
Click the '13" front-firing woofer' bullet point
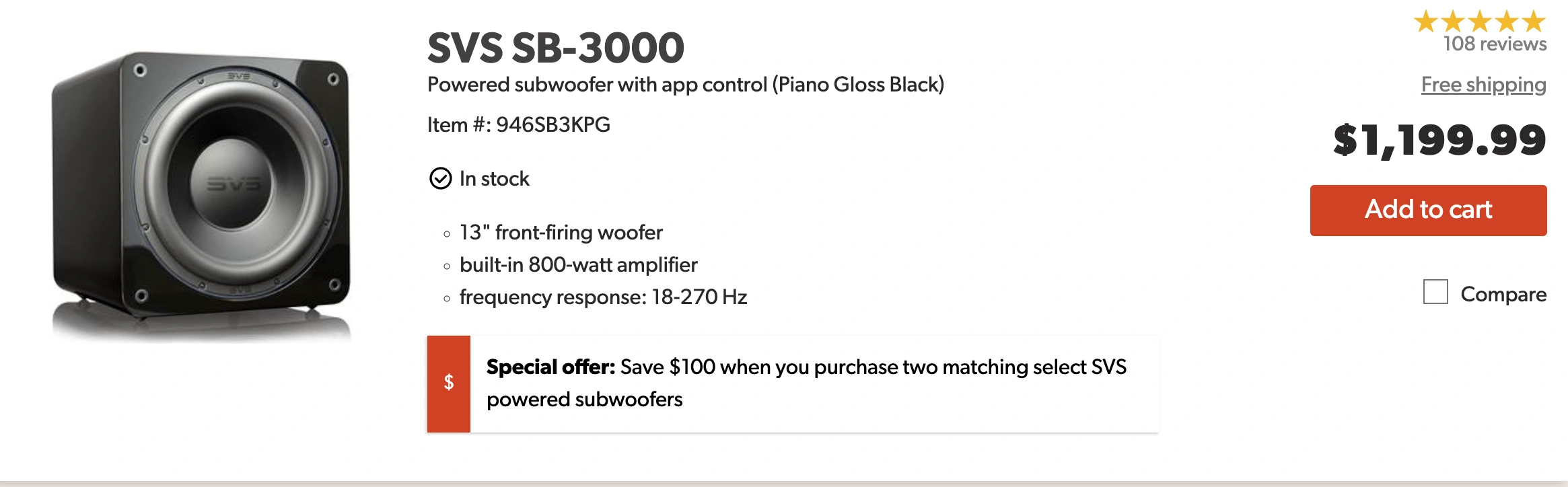click(560, 232)
